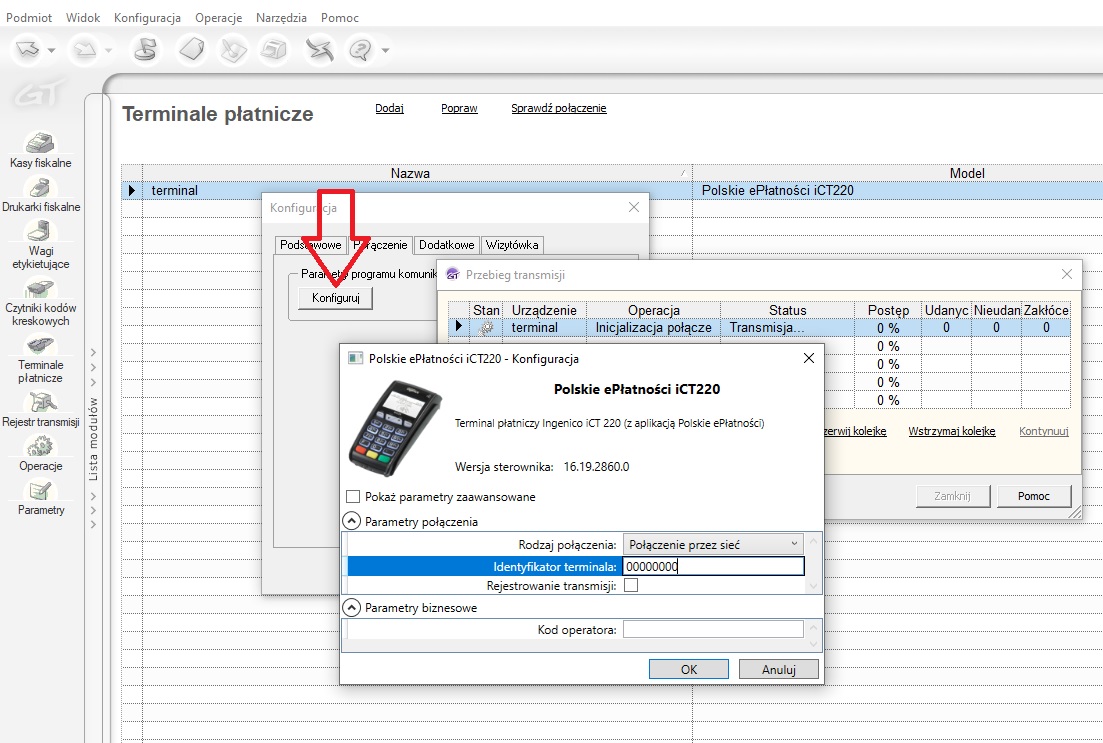Image resolution: width=1103 pixels, height=743 pixels.
Task: Click the Kod operatora input field
Action: tap(713, 629)
